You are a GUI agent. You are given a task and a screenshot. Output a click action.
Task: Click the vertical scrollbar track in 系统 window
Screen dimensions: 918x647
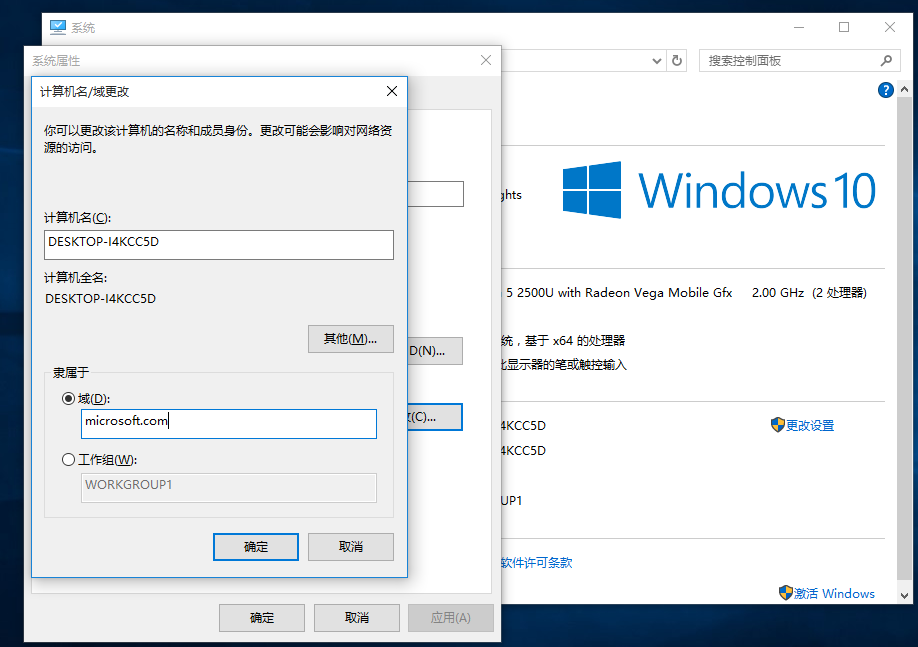click(x=905, y=340)
